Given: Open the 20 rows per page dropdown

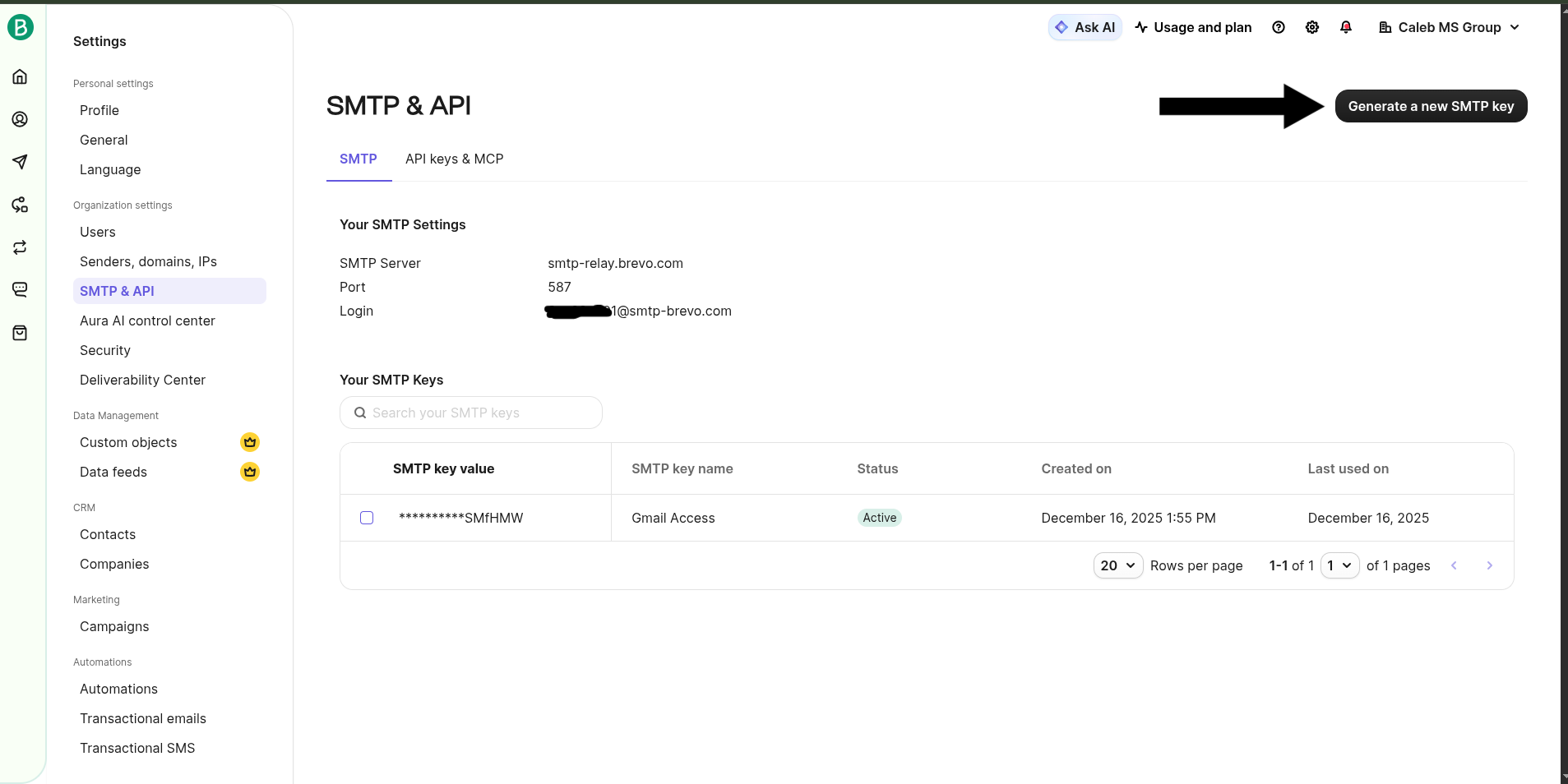Looking at the screenshot, I should (1118, 565).
